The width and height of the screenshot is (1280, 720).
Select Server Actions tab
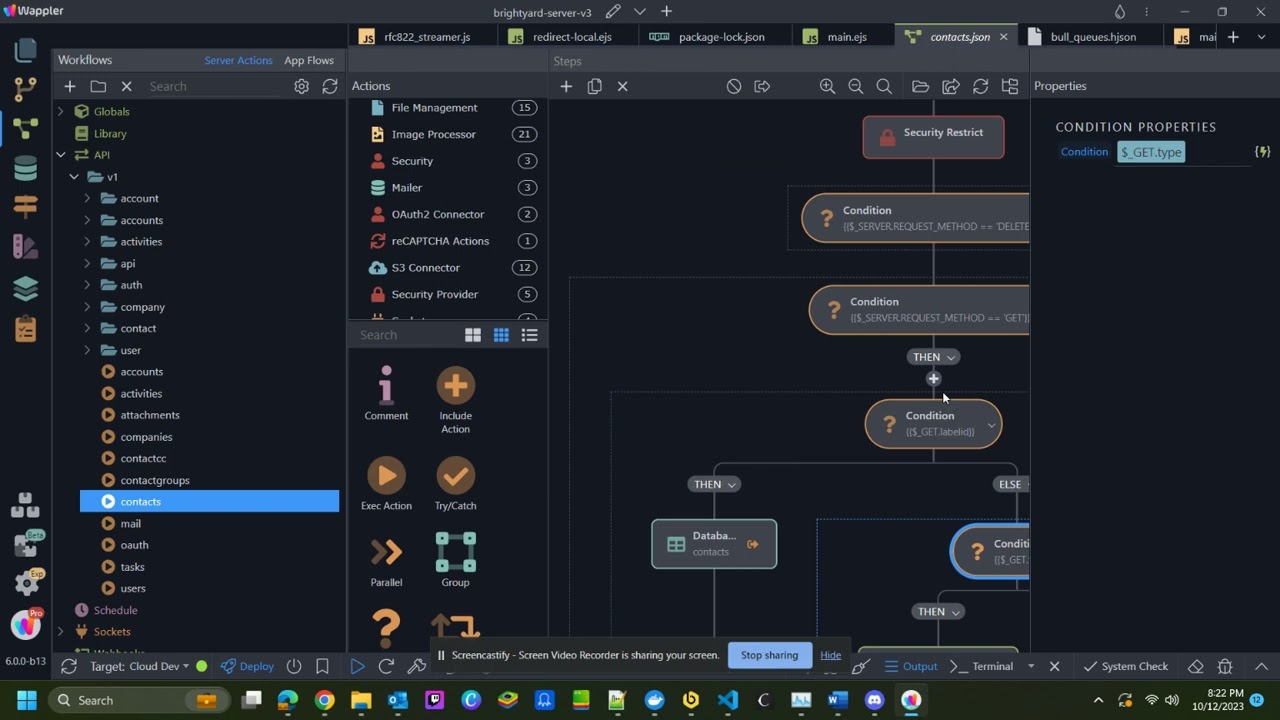coord(238,60)
